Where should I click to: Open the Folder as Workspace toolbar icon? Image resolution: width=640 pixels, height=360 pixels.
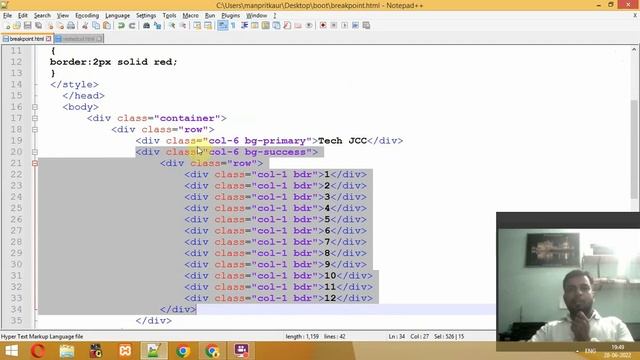[x=298, y=26]
